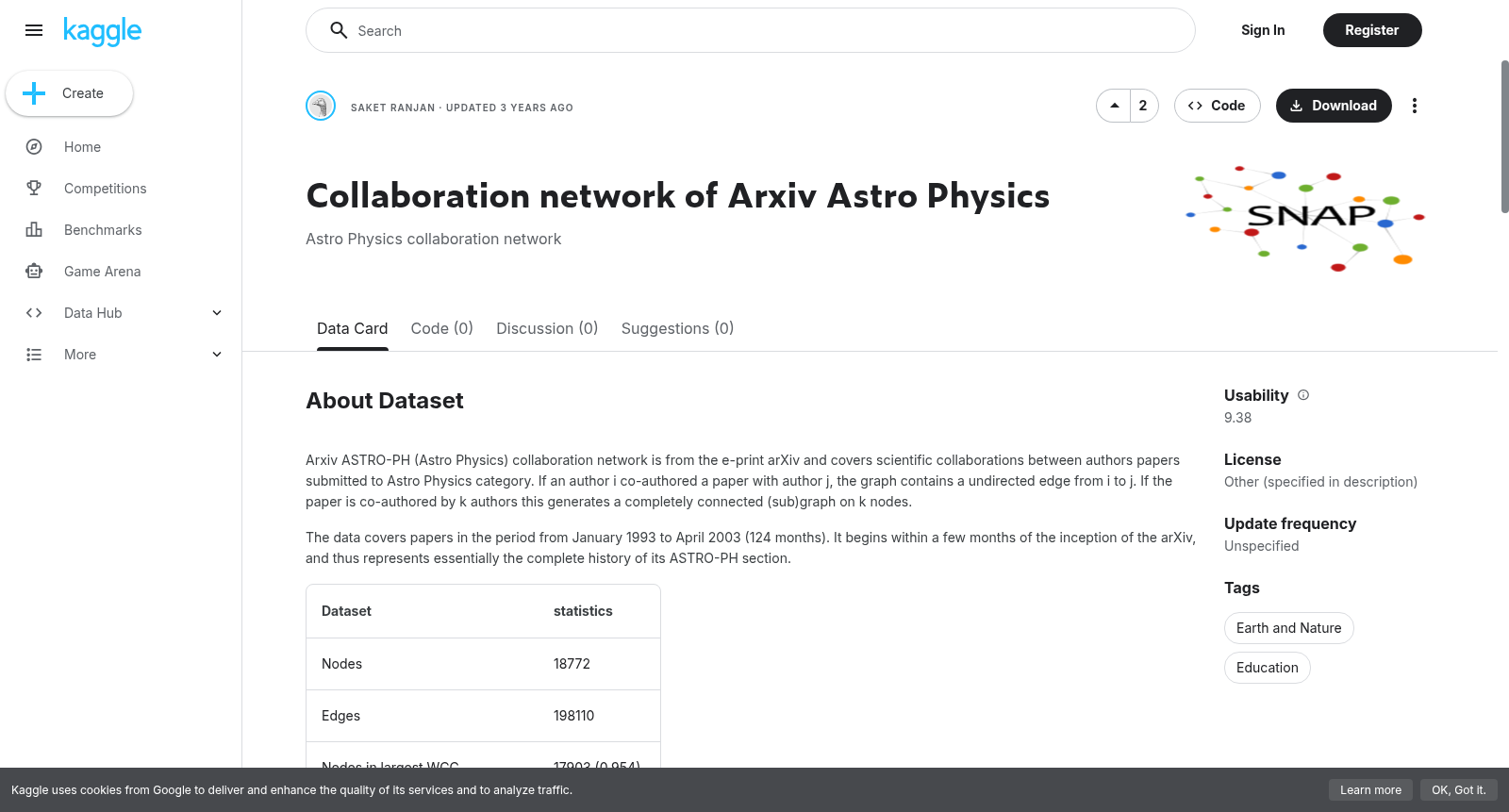Click the License value text

tap(1320, 482)
